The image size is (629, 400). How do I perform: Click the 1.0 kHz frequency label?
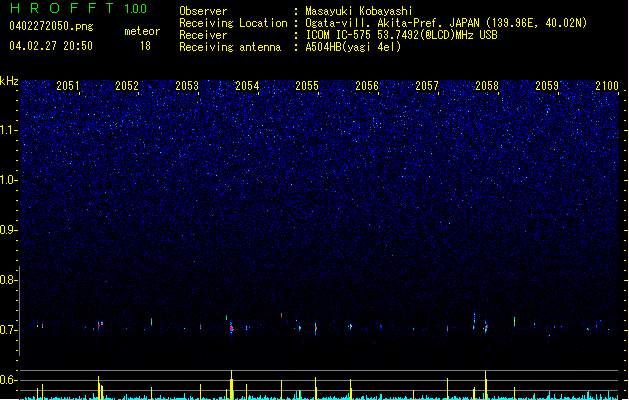pos(8,180)
